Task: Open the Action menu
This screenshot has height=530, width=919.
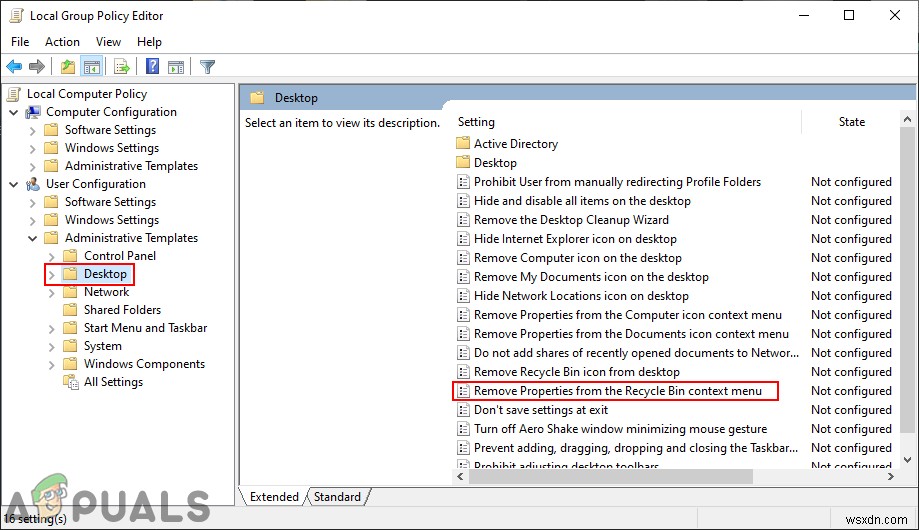Action: [62, 42]
